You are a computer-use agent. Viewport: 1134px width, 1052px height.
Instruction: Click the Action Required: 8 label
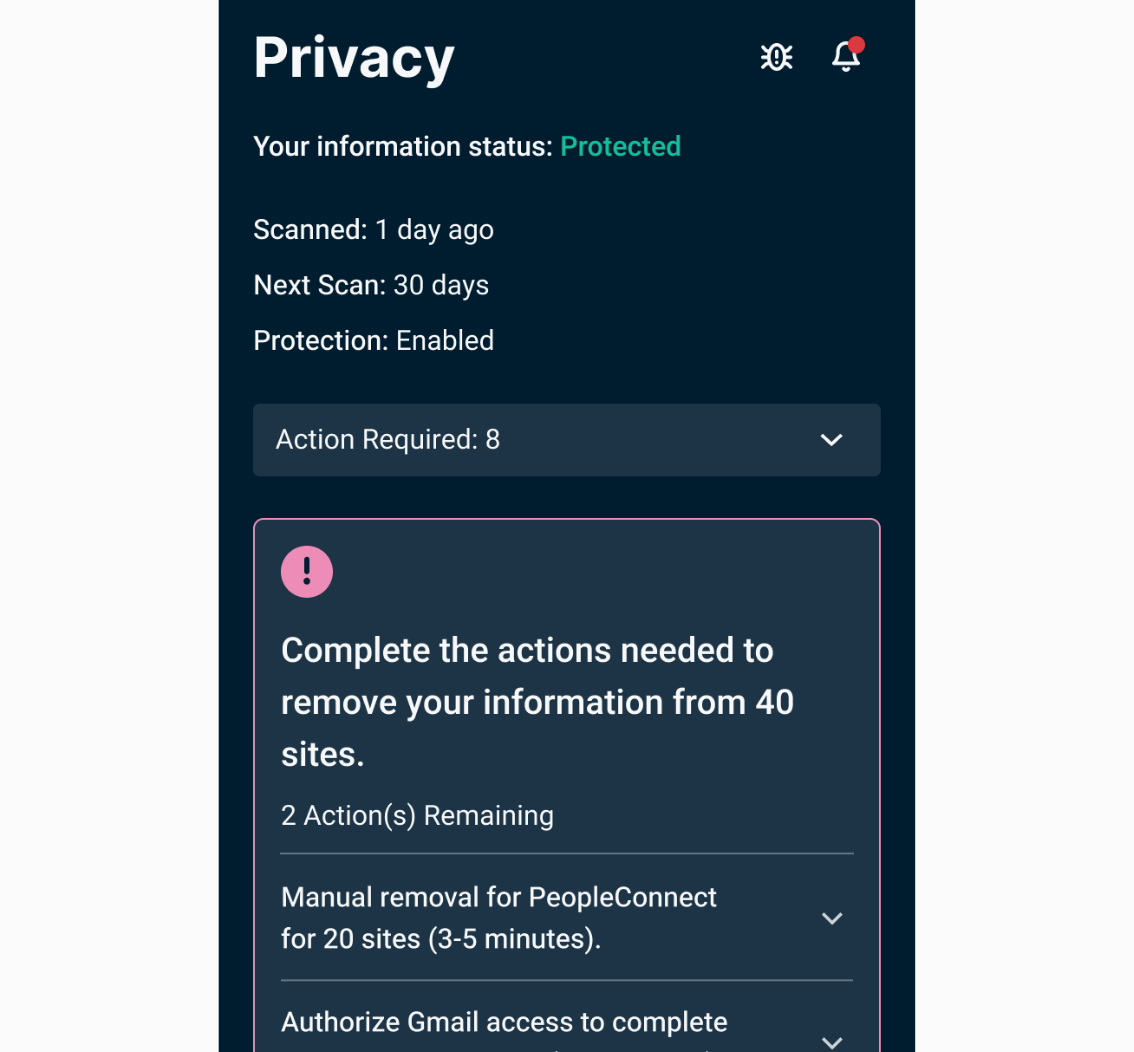point(388,440)
